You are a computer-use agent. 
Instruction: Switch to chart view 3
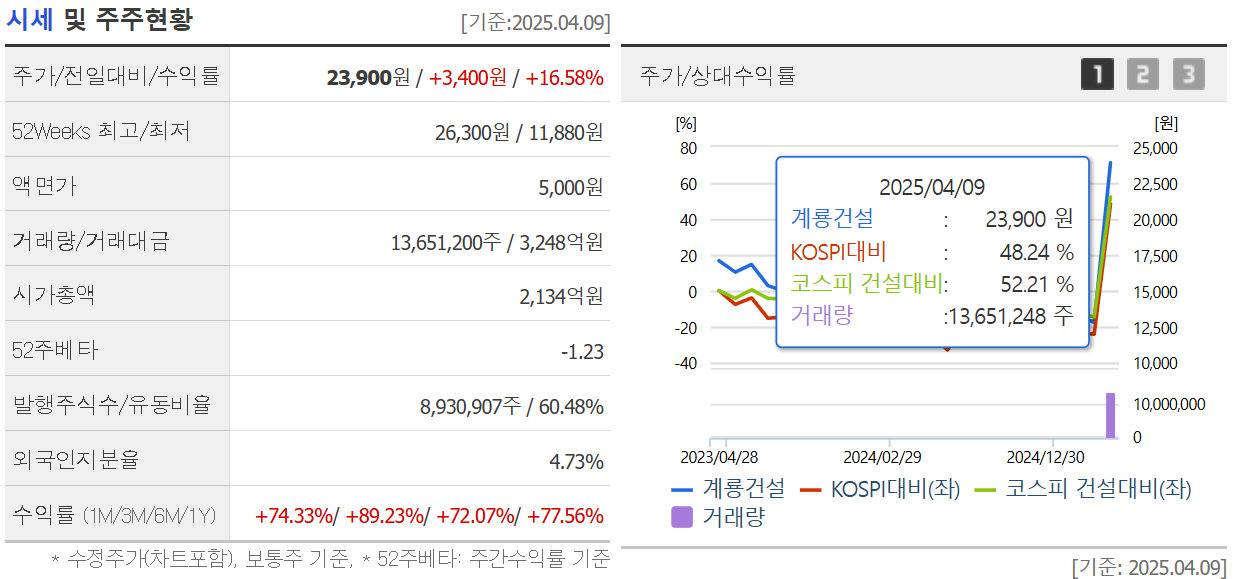tap(1189, 74)
